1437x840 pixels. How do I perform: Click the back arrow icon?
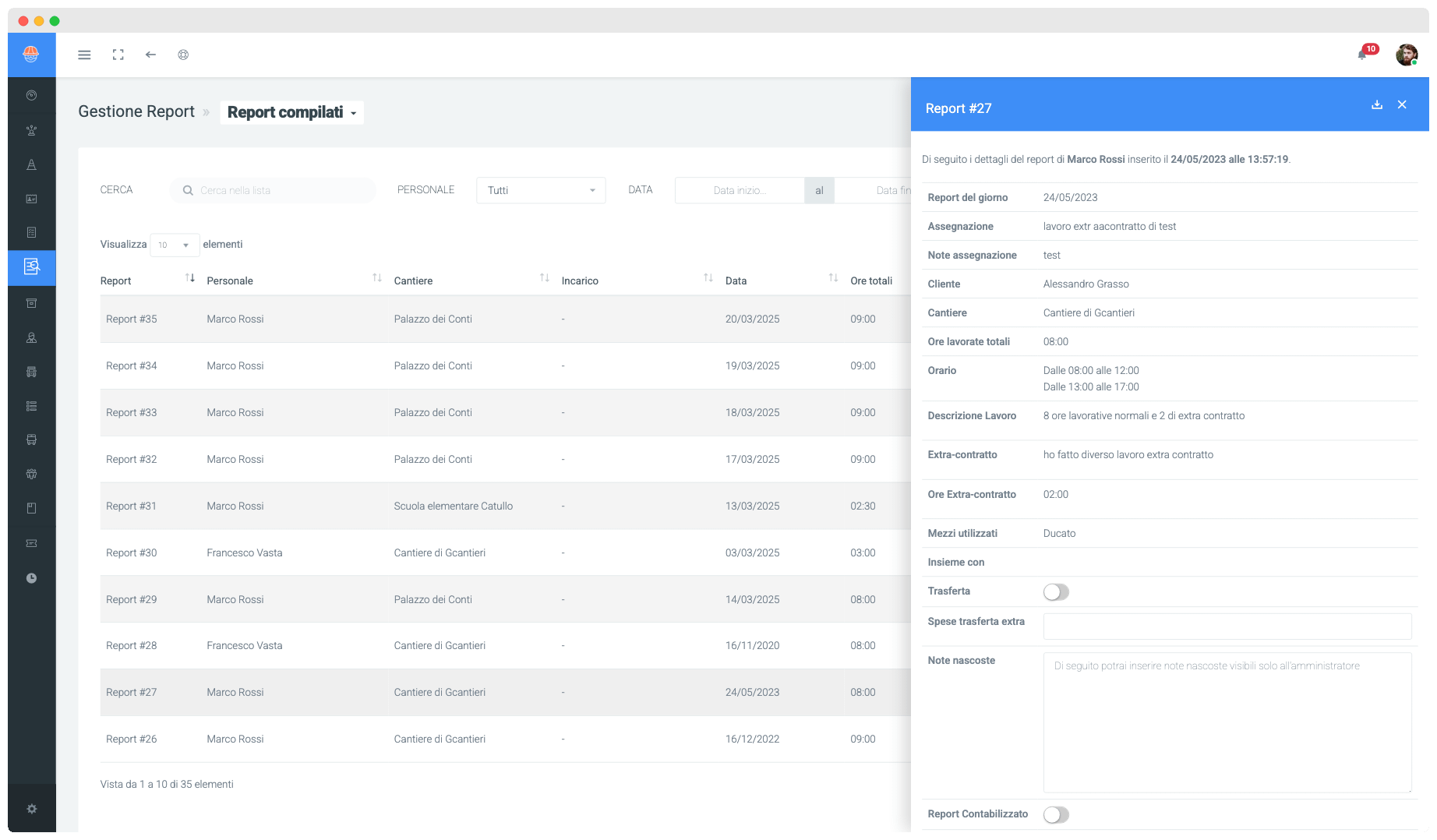[150, 55]
